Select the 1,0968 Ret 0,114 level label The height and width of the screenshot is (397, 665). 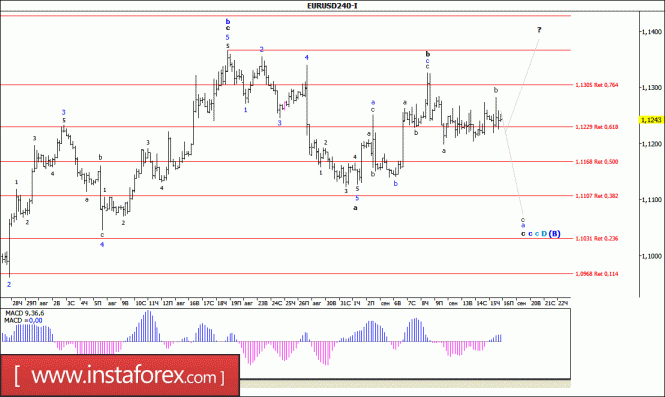[x=596, y=274]
